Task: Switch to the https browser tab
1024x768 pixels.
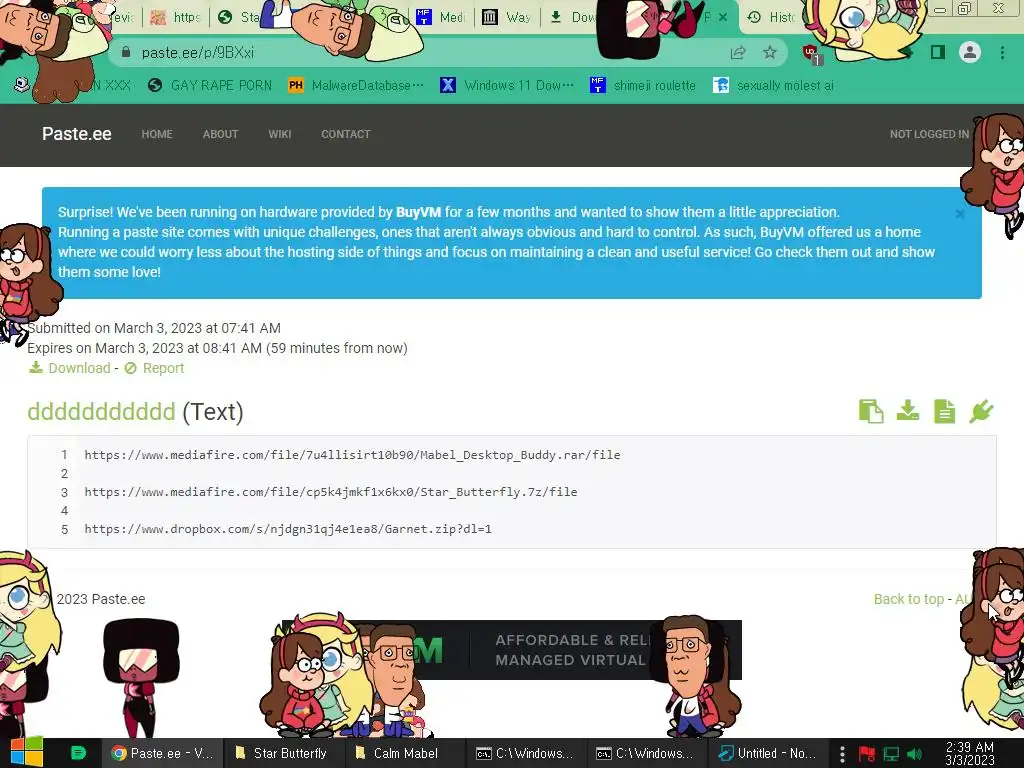Action: pos(175,17)
